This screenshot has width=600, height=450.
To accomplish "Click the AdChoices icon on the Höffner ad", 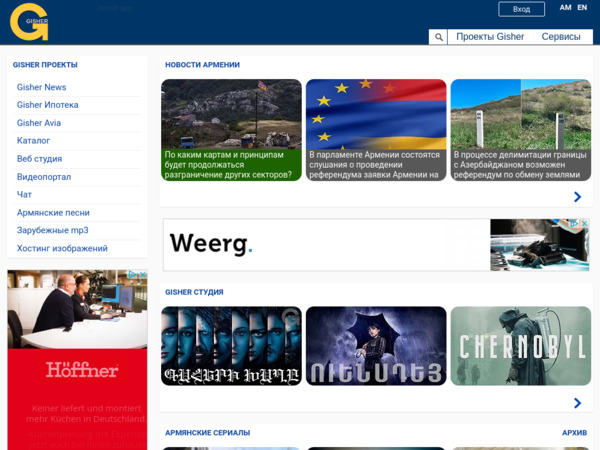I will (x=132, y=274).
